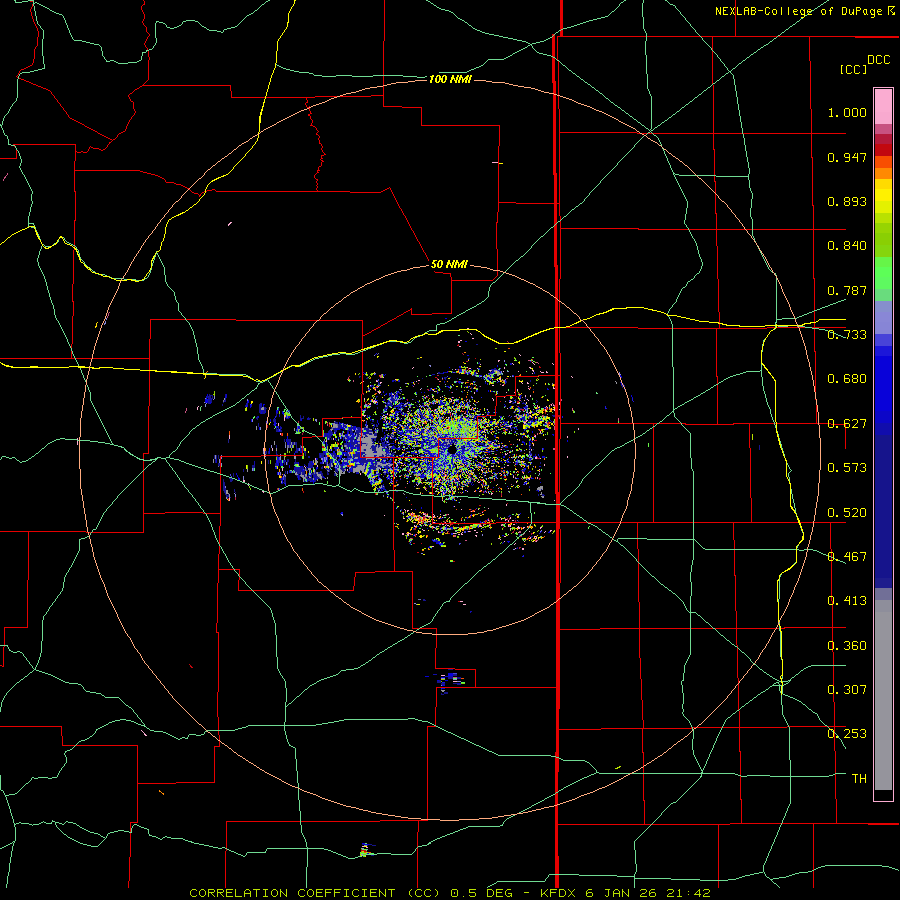Click the 0.253 scale value
This screenshot has height=900, width=900.
[x=847, y=734]
